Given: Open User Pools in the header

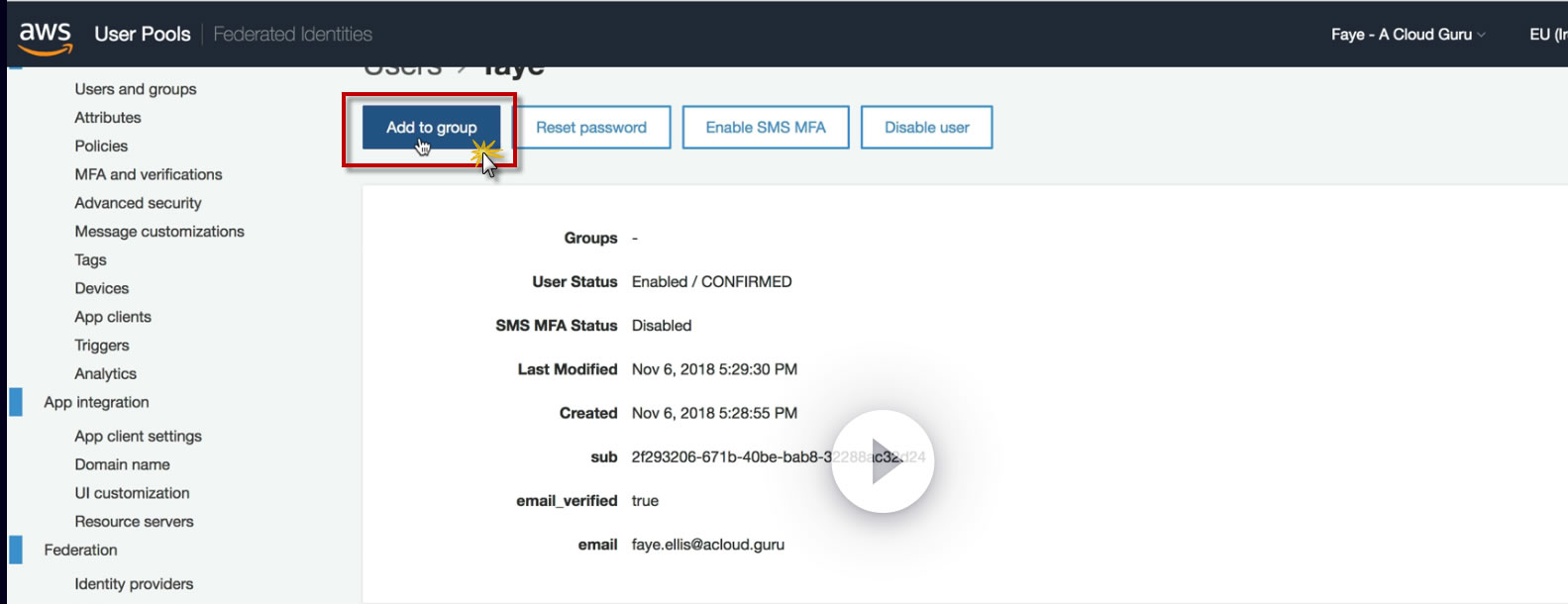Looking at the screenshot, I should point(143,34).
